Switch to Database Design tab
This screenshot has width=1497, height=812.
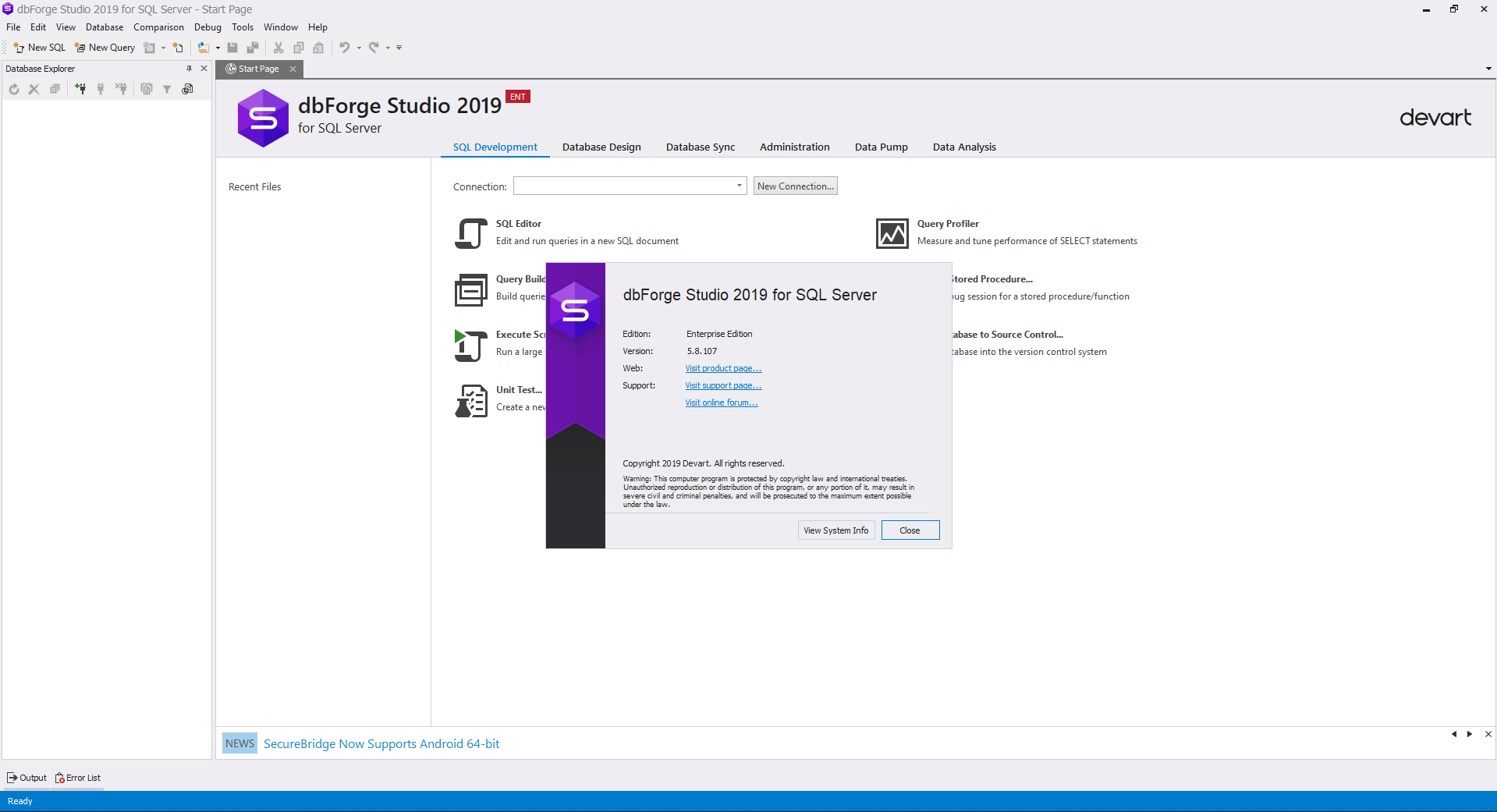click(601, 147)
